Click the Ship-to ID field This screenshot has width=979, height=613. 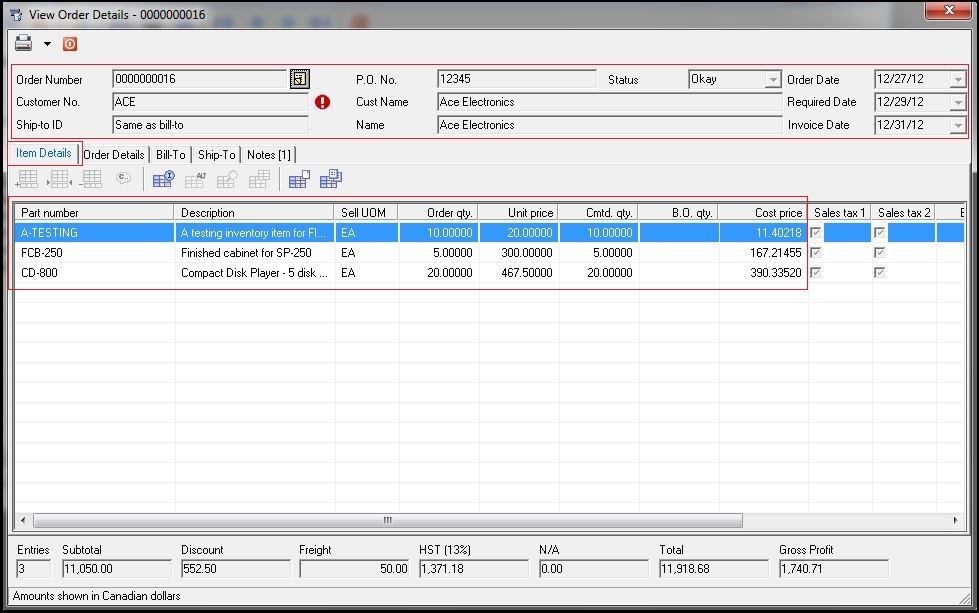pos(210,125)
